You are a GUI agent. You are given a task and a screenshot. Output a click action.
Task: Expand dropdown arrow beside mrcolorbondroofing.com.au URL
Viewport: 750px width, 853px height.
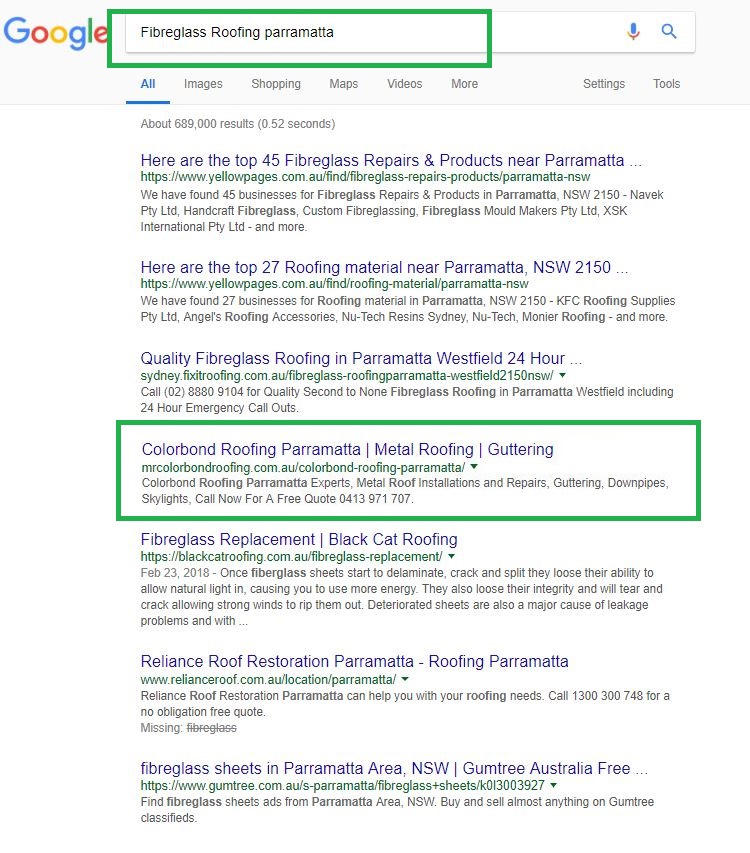point(474,467)
